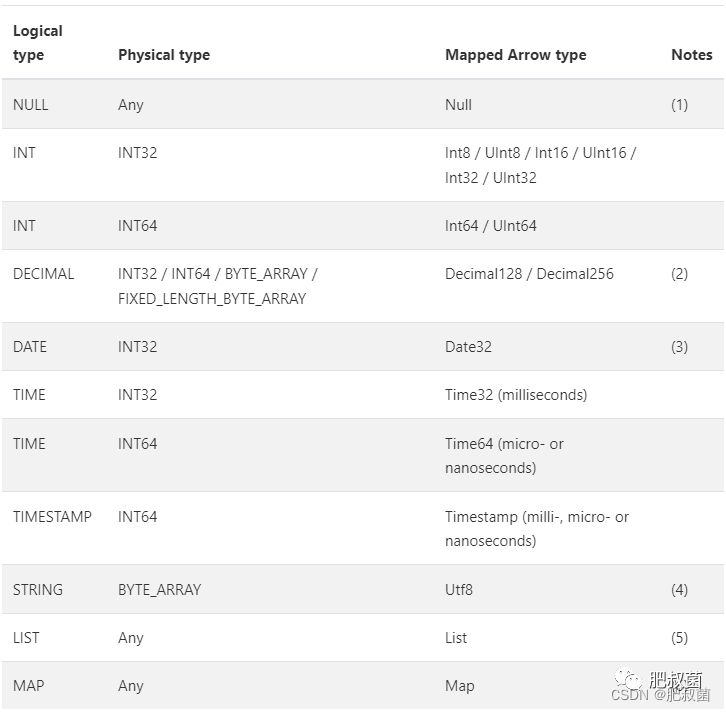Image resolution: width=726 pixels, height=712 pixels.
Task: Open note (4) in the STRING row
Action: tap(679, 590)
